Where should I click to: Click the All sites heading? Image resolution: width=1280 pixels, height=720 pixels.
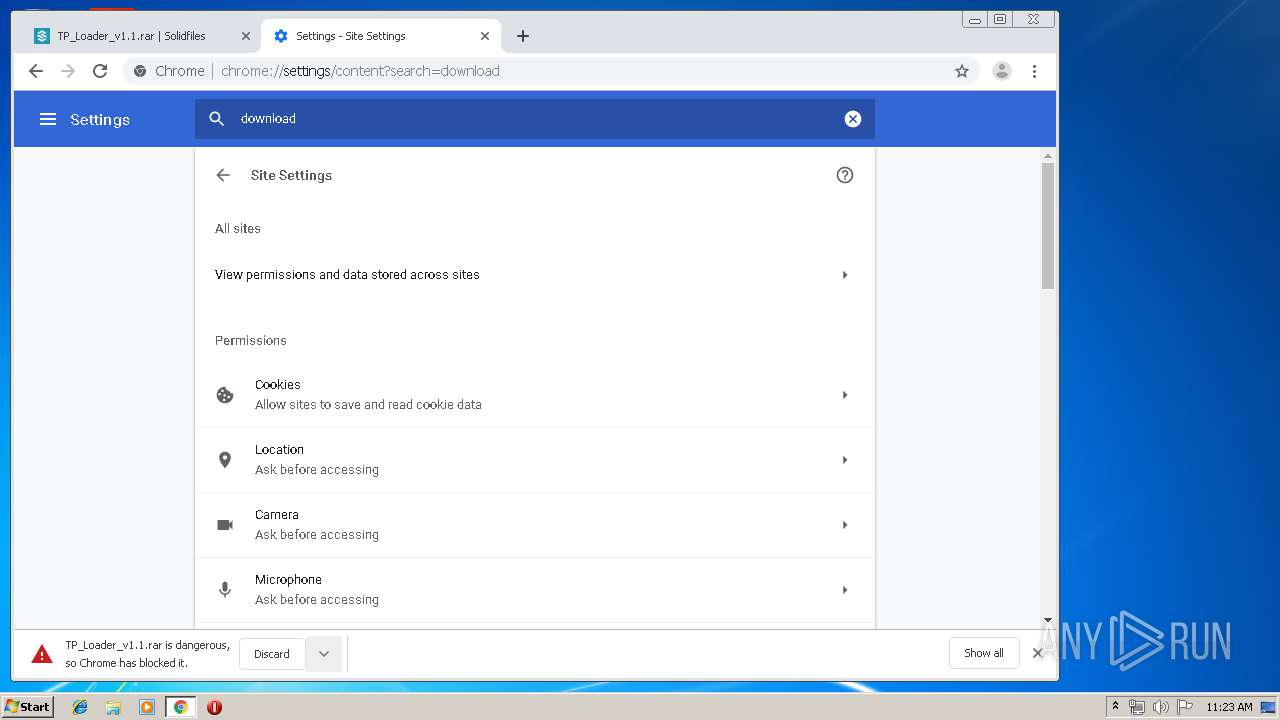(x=238, y=229)
